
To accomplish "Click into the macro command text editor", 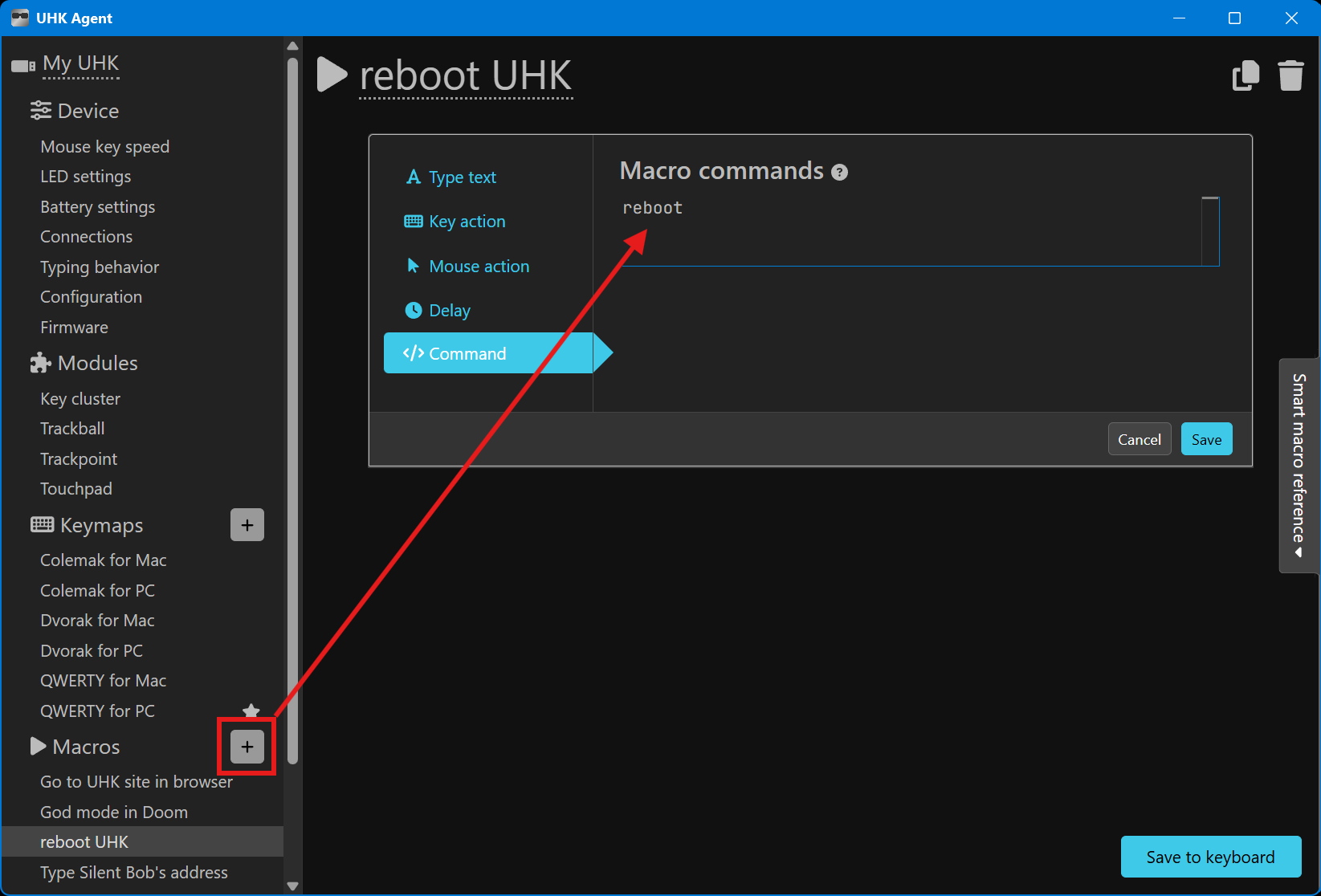I will point(907,231).
